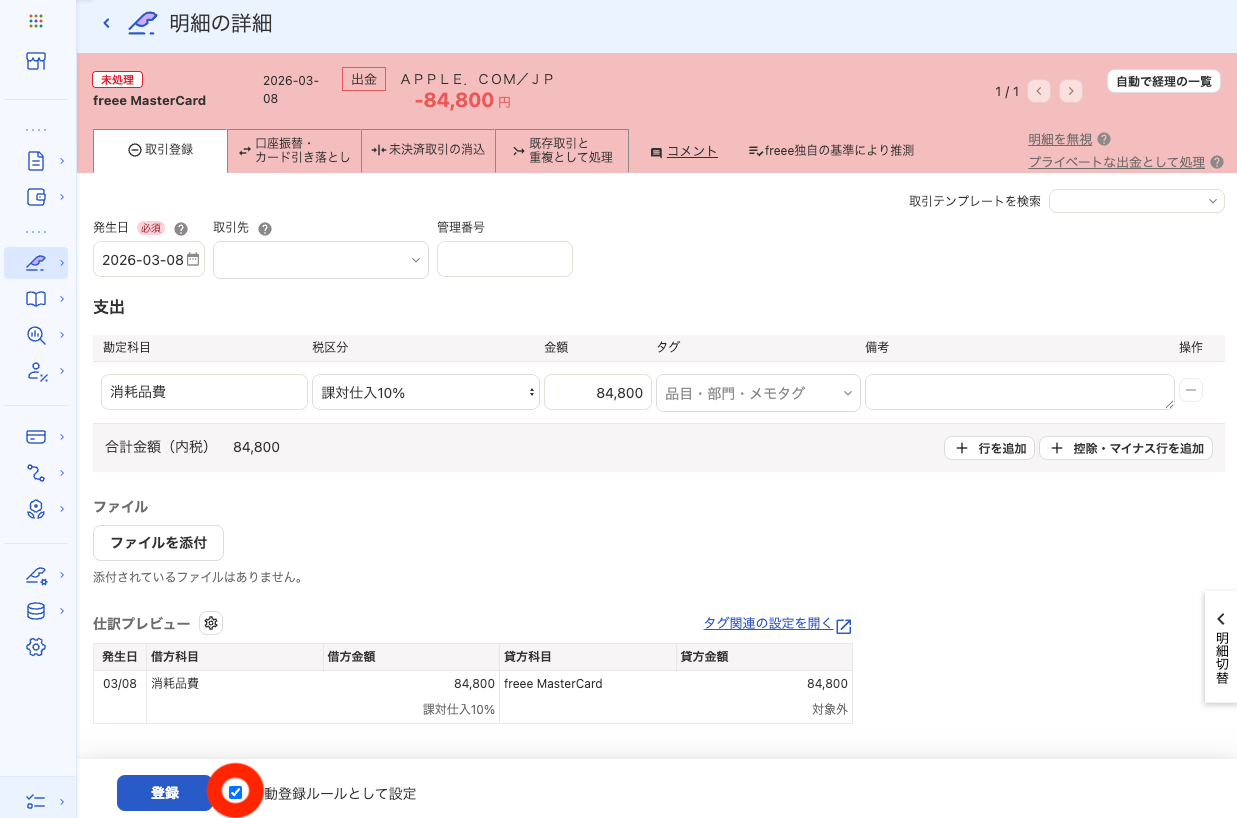Open the pen signature icon in sidebar
Image resolution: width=1237 pixels, height=818 pixels.
coord(36,575)
